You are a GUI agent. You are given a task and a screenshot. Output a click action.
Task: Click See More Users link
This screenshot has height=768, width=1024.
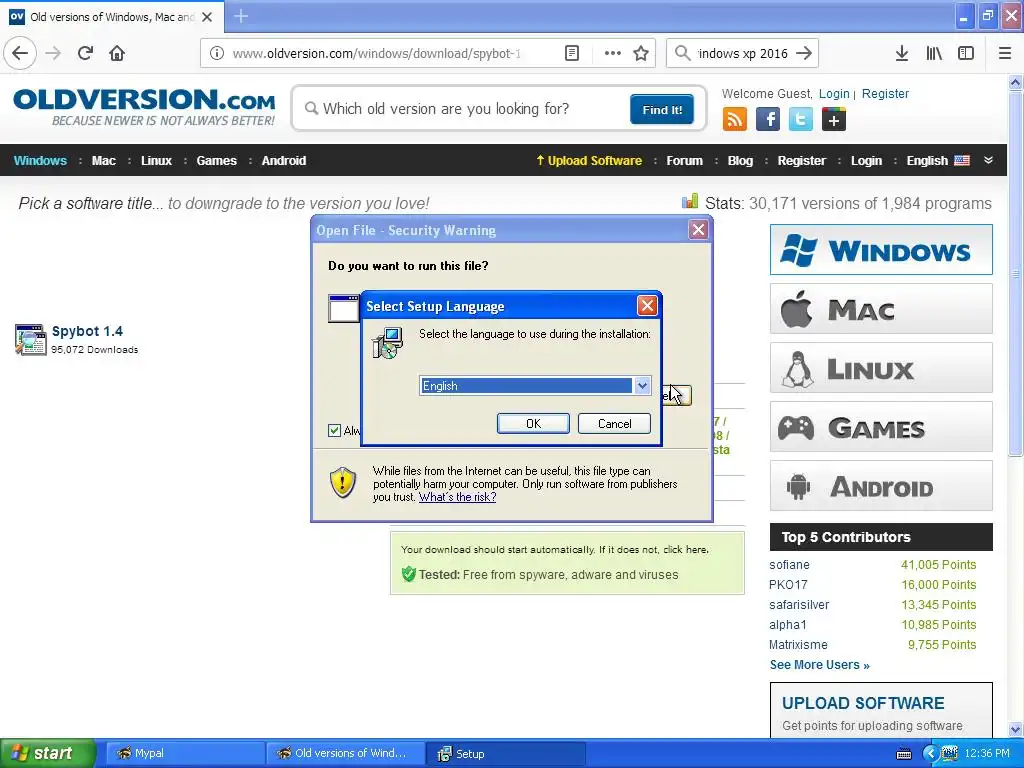820,665
